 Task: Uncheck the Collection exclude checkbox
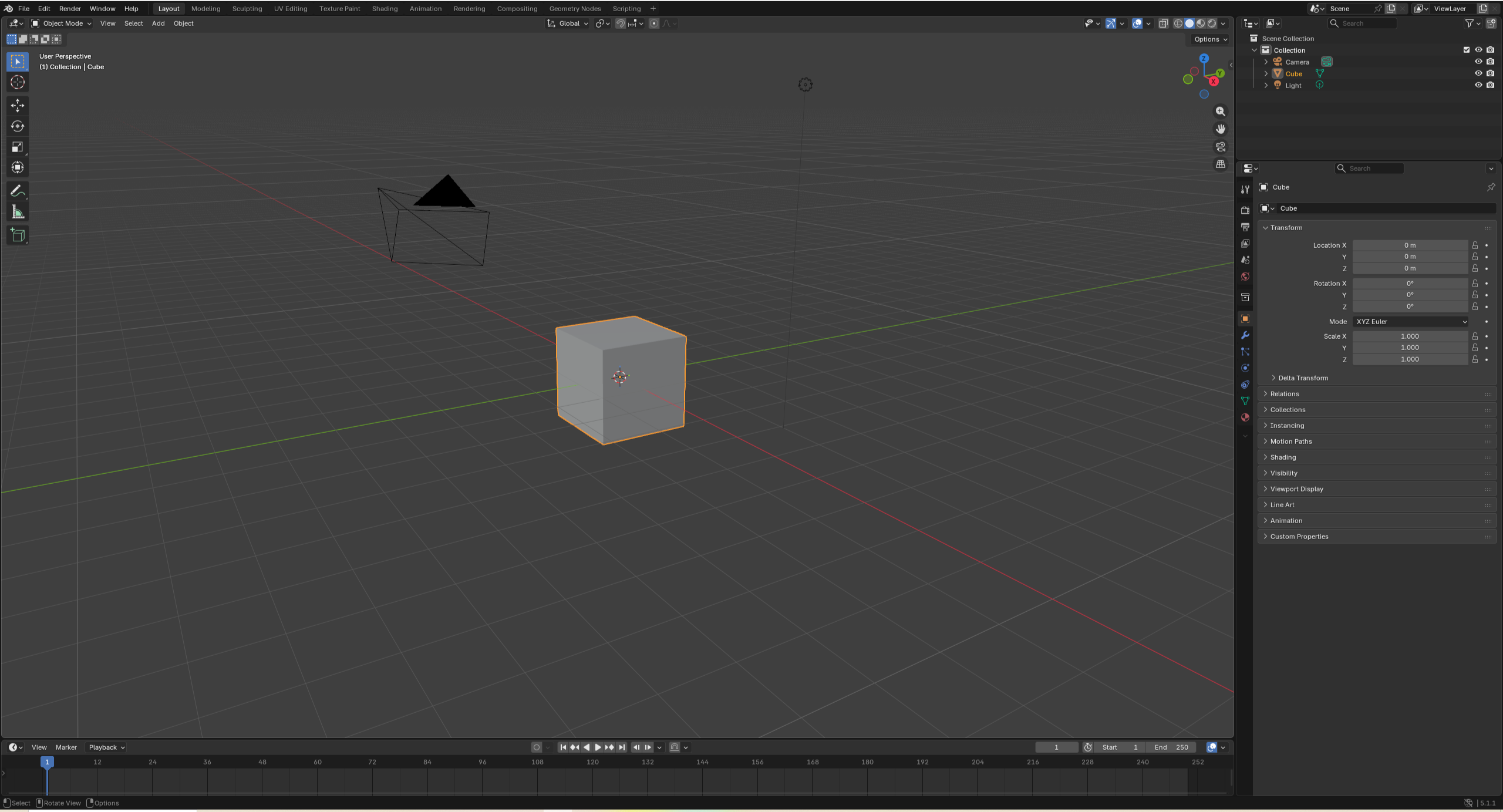click(1467, 50)
